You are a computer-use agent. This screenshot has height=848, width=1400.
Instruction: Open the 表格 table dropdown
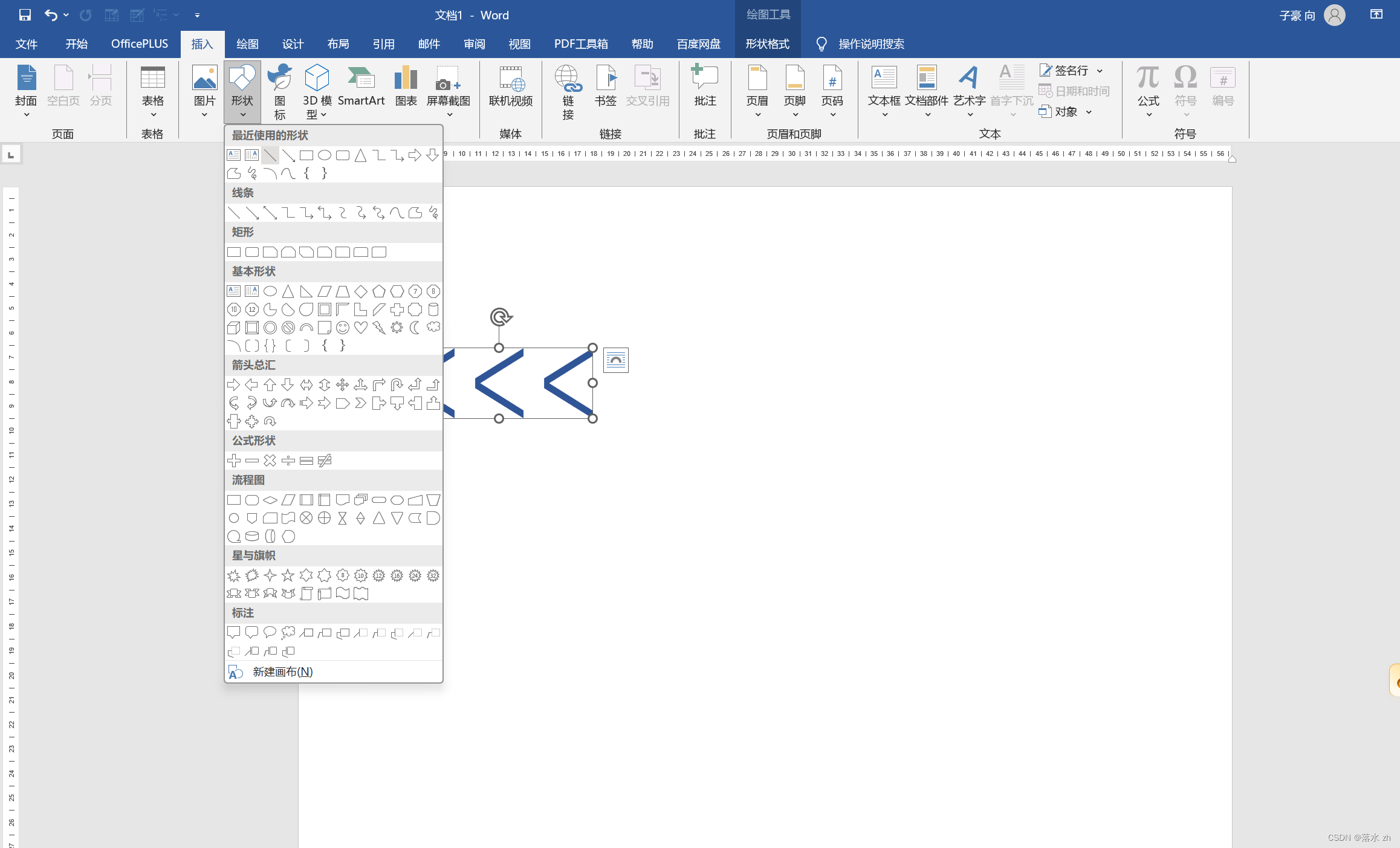click(x=152, y=92)
